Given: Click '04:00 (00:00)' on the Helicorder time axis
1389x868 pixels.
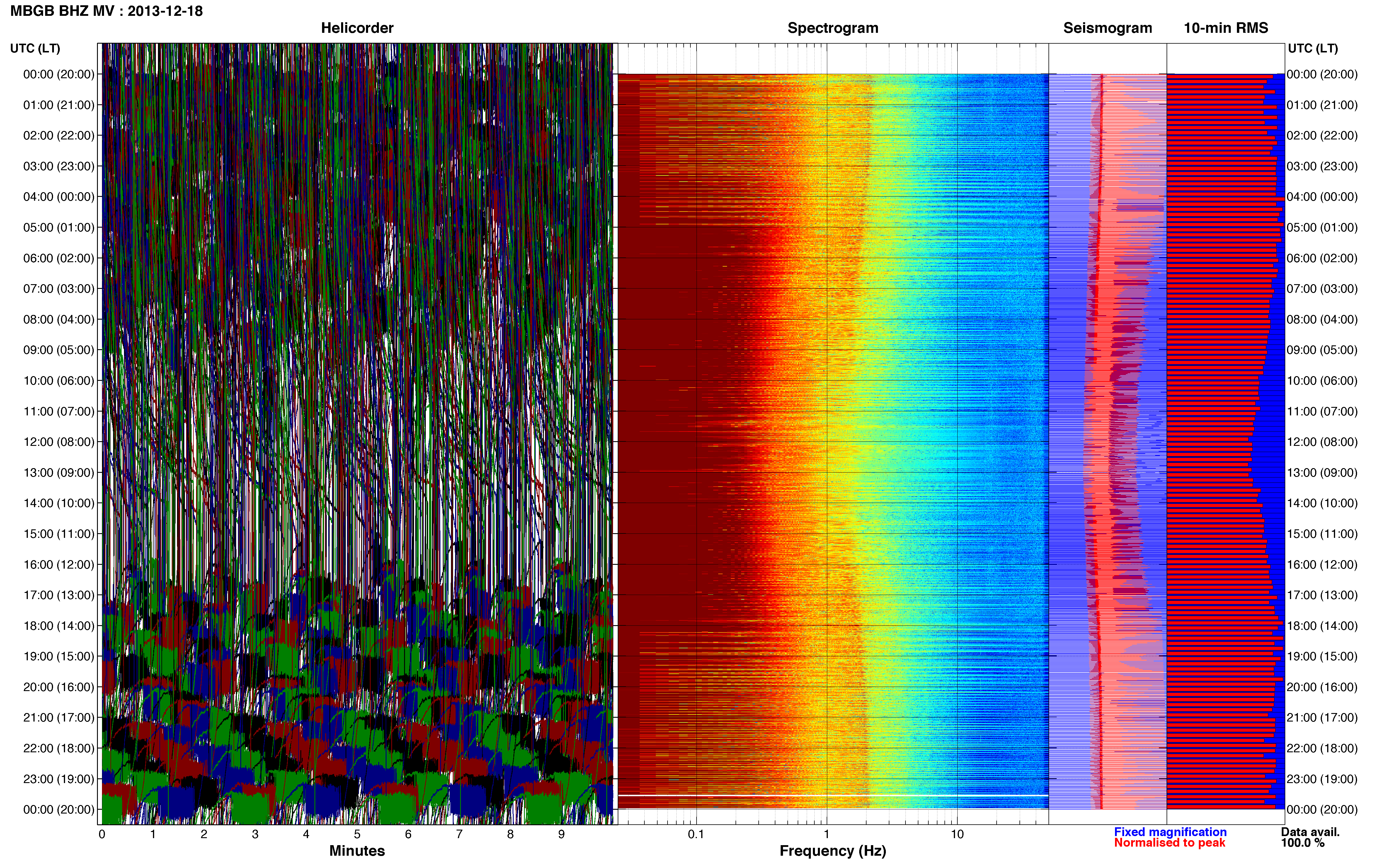Looking at the screenshot, I should [x=59, y=197].
